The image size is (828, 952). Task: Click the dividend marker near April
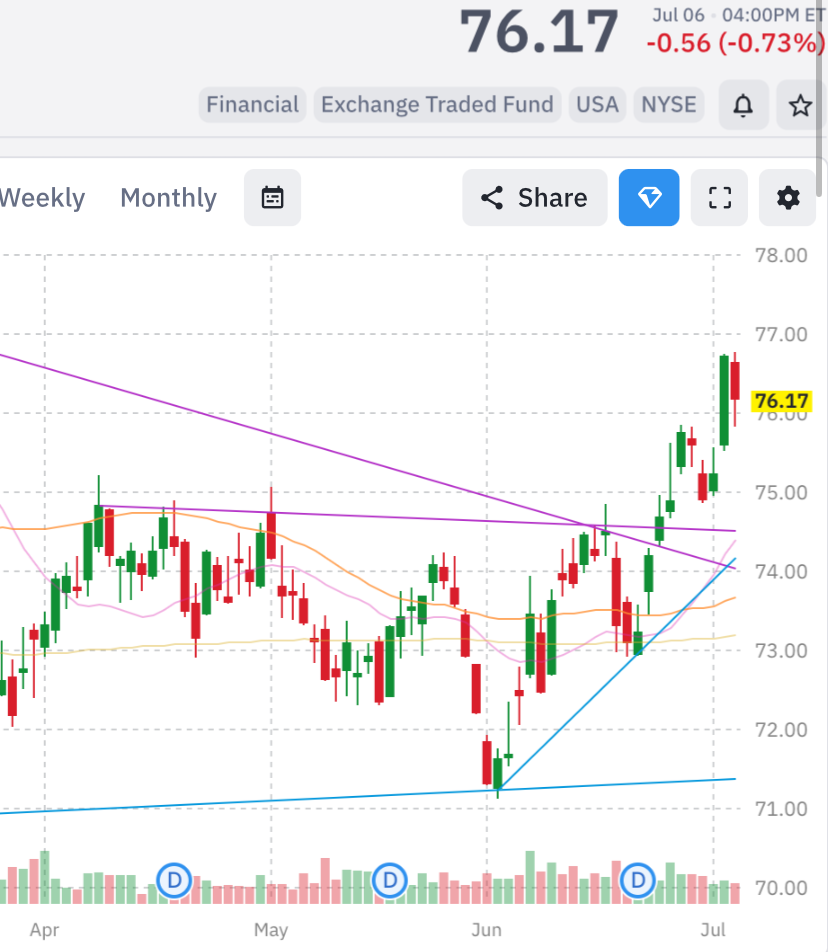(x=174, y=880)
